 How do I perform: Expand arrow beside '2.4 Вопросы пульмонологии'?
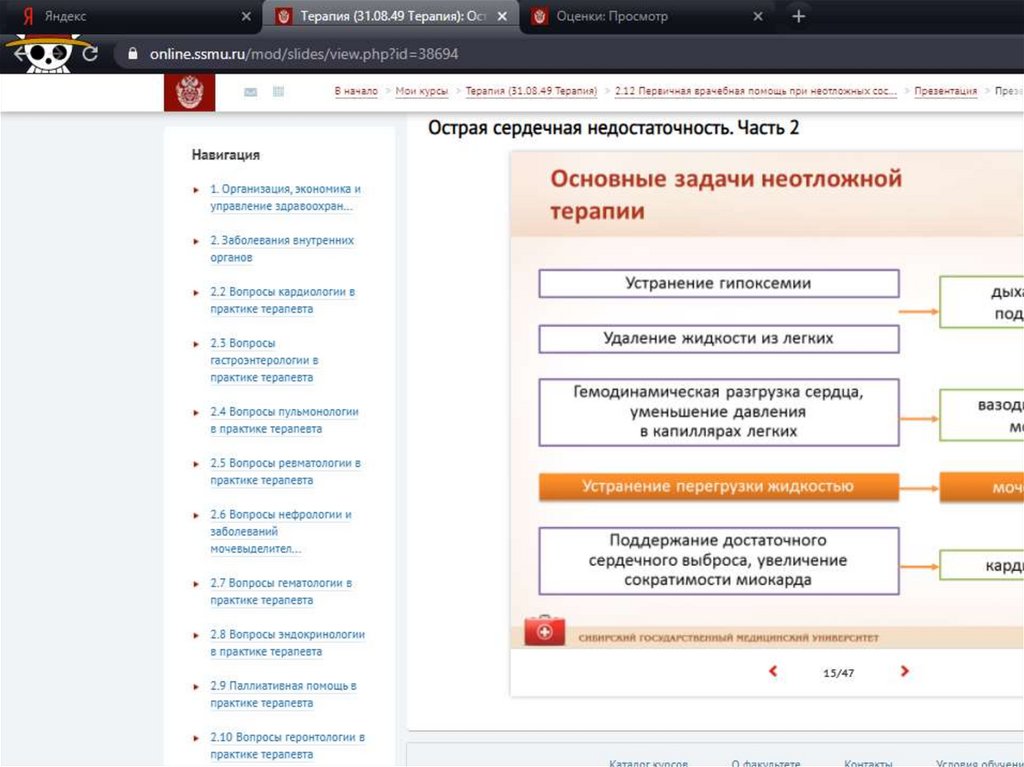coord(196,413)
